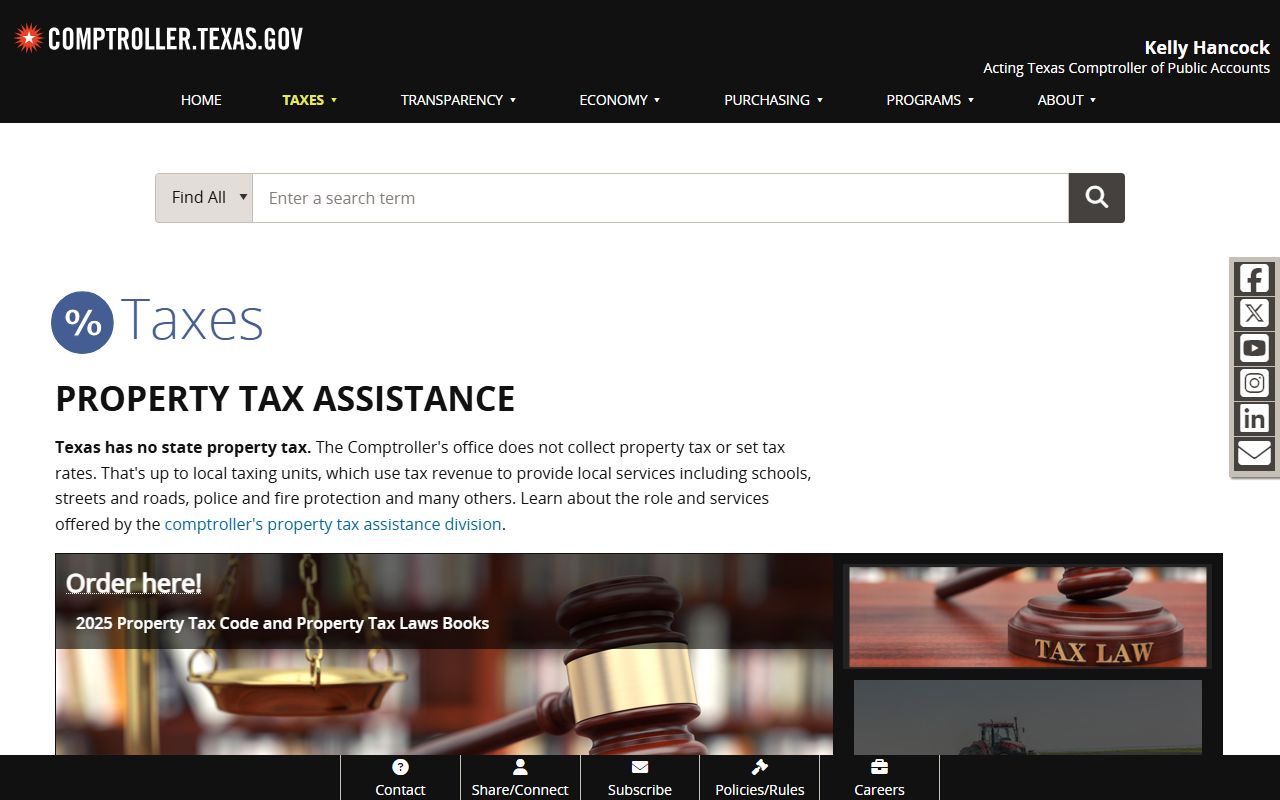Expand the Programs navigation menu
The image size is (1280, 800).
[930, 100]
